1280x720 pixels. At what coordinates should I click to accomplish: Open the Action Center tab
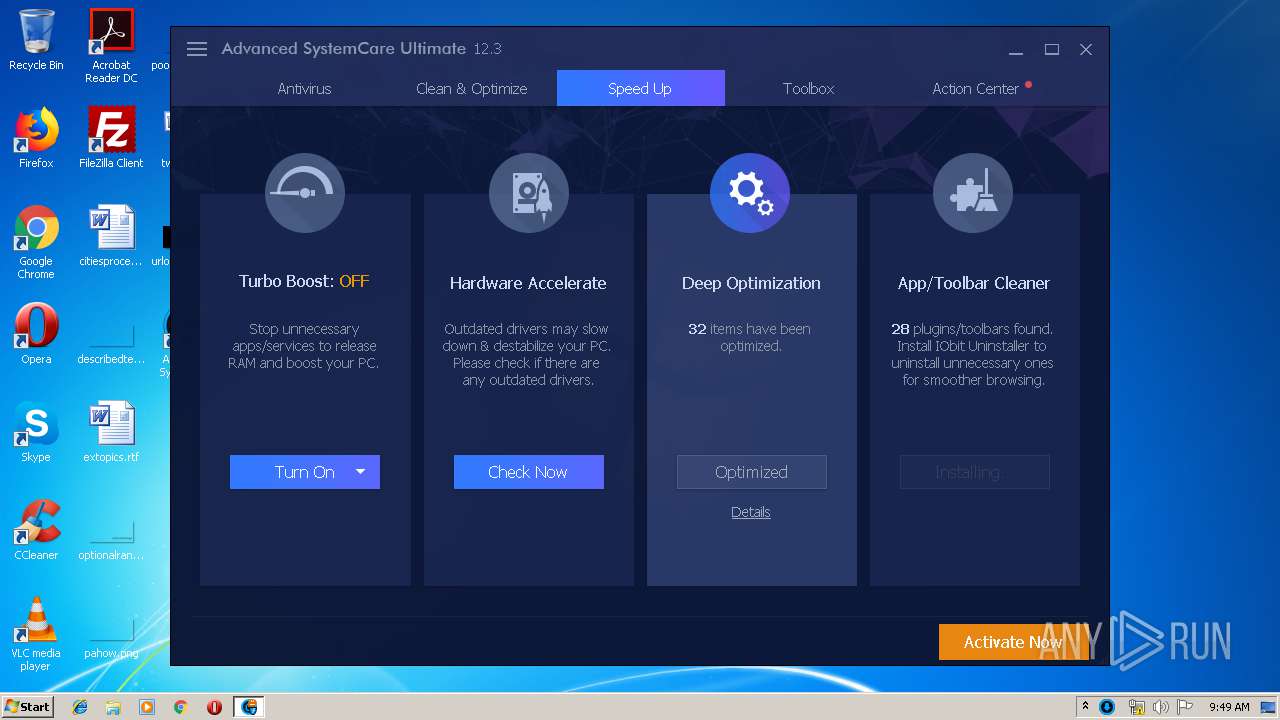(x=976, y=88)
